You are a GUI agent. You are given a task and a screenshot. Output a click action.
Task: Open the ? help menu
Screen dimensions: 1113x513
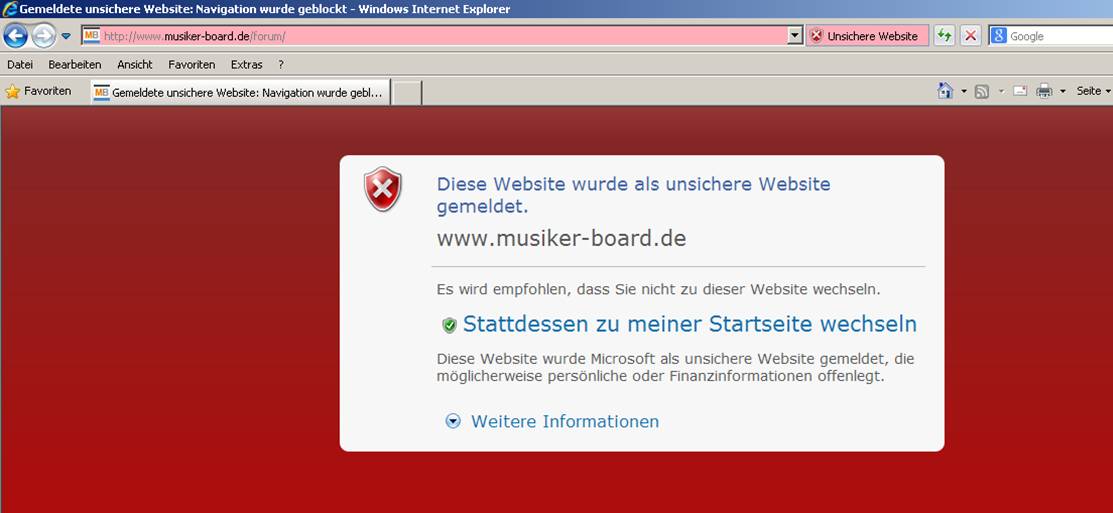(281, 65)
